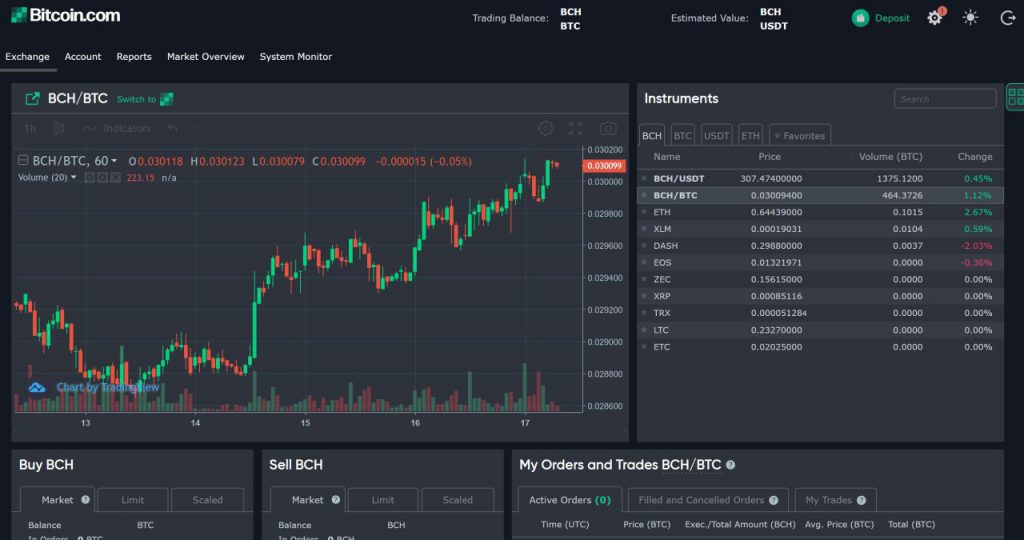This screenshot has width=1024, height=540.
Task: Mark BCH/USDT as favorite star
Action: pyautogui.click(x=645, y=178)
